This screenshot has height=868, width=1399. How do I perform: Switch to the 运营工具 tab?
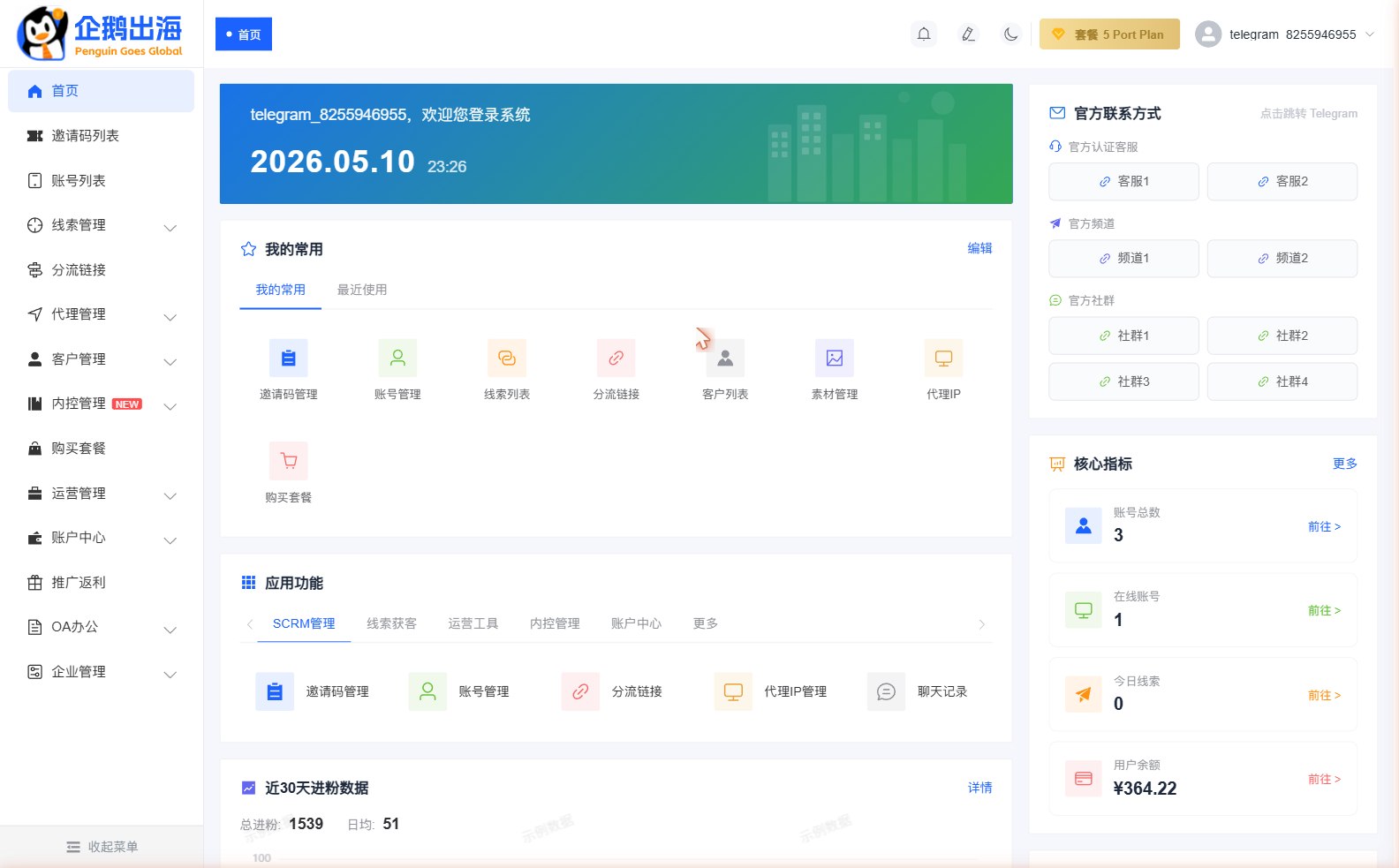point(473,623)
